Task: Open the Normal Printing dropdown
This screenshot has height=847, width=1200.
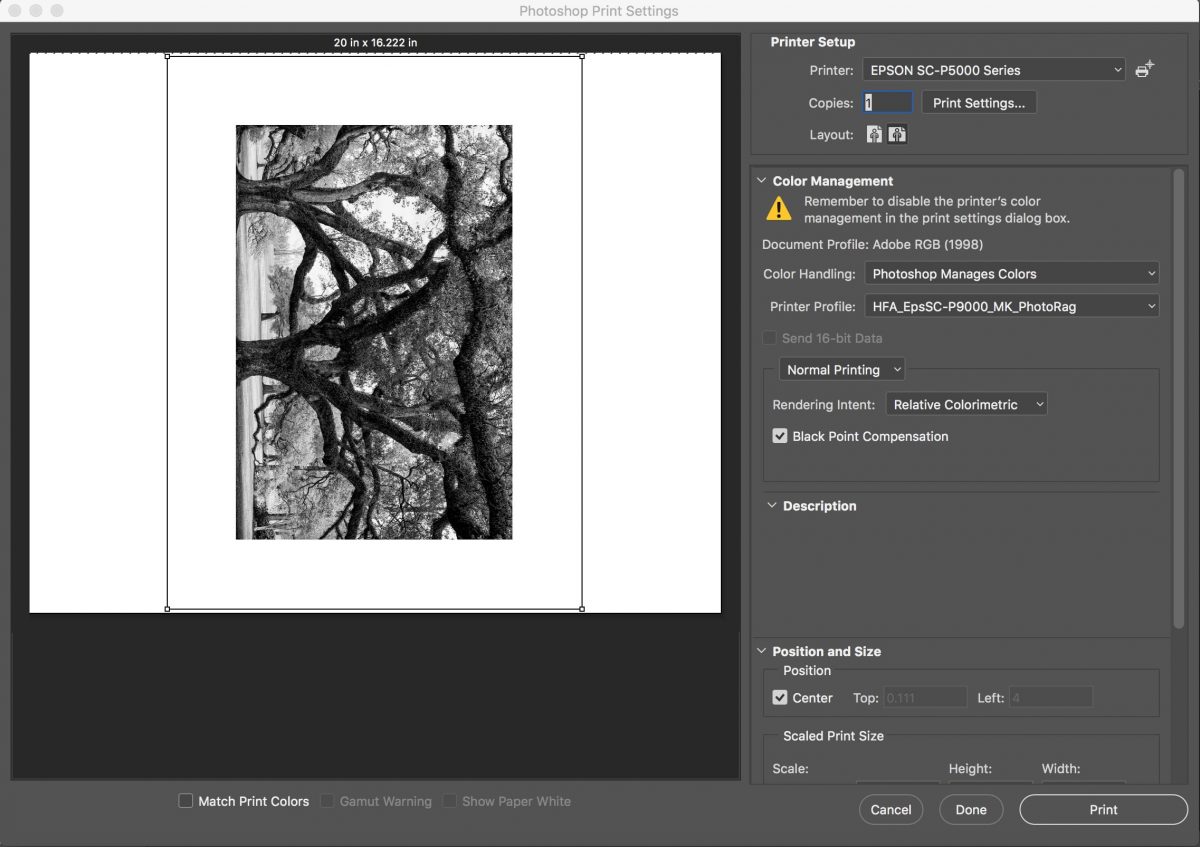Action: (x=841, y=369)
